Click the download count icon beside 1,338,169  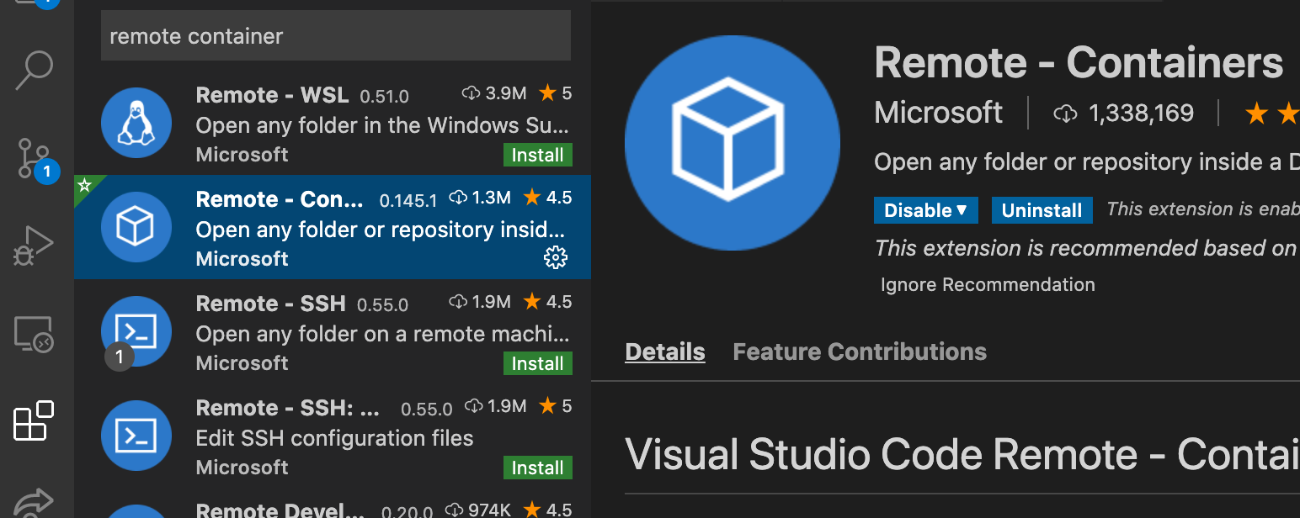click(x=1065, y=114)
